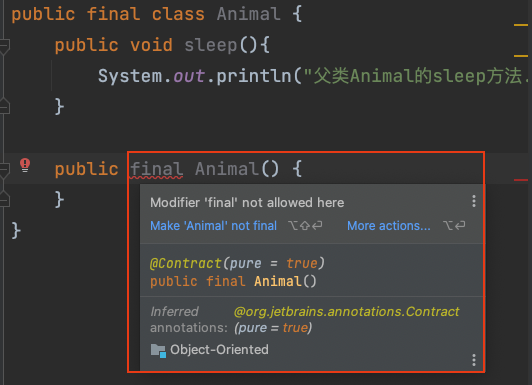Viewport: 532px width, 385px height.
Task: Click 'Modifier final not allowed here' message
Action: [x=247, y=203]
